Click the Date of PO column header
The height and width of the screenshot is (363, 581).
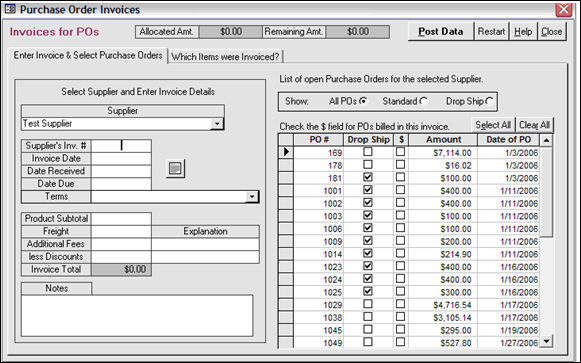coord(508,140)
